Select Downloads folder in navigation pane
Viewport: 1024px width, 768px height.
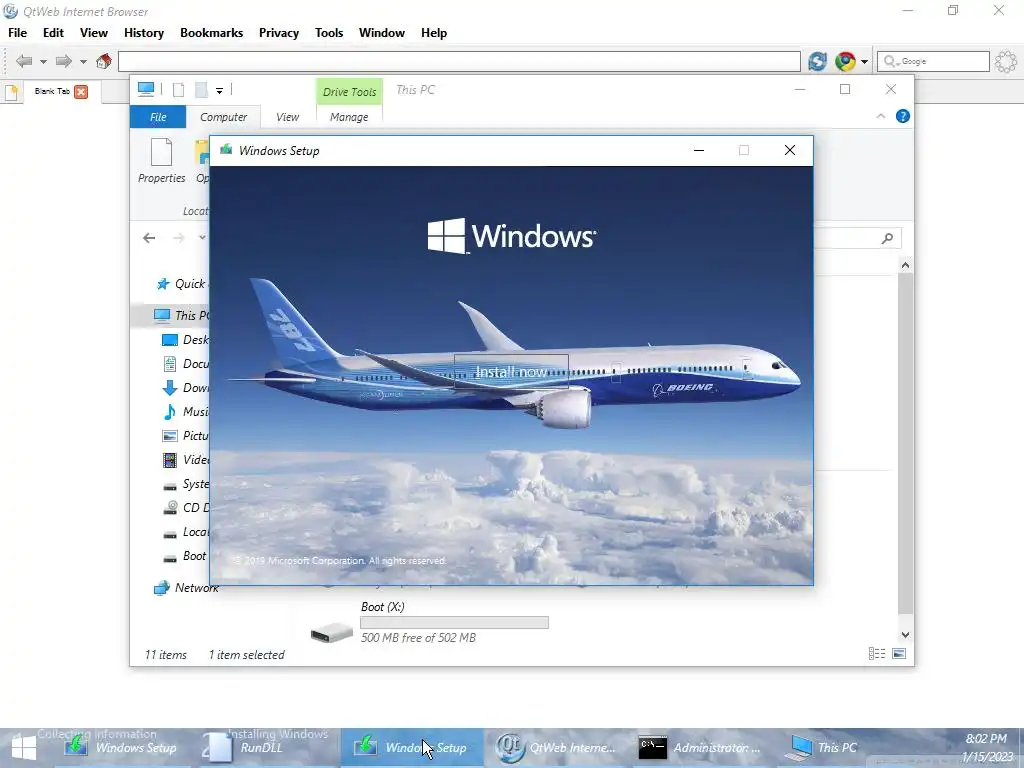[x=185, y=388]
